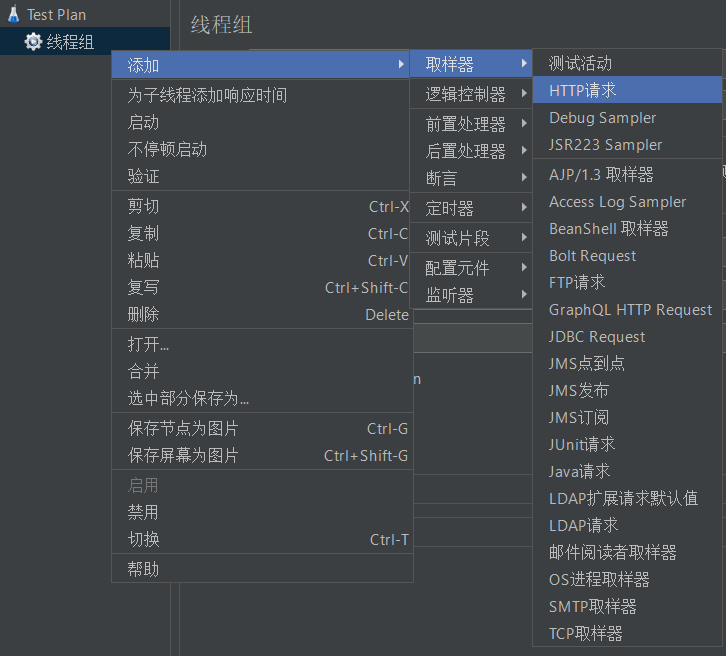The width and height of the screenshot is (726, 656).
Task: Click 帮助 in context menu
Action: (x=143, y=569)
